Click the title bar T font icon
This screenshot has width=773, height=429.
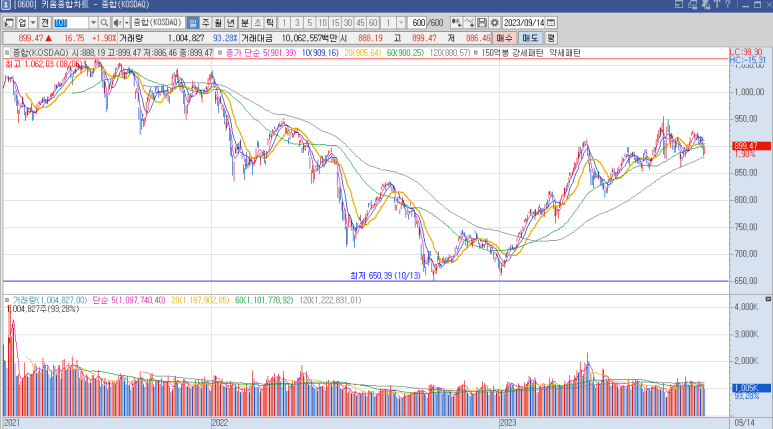pos(717,4)
